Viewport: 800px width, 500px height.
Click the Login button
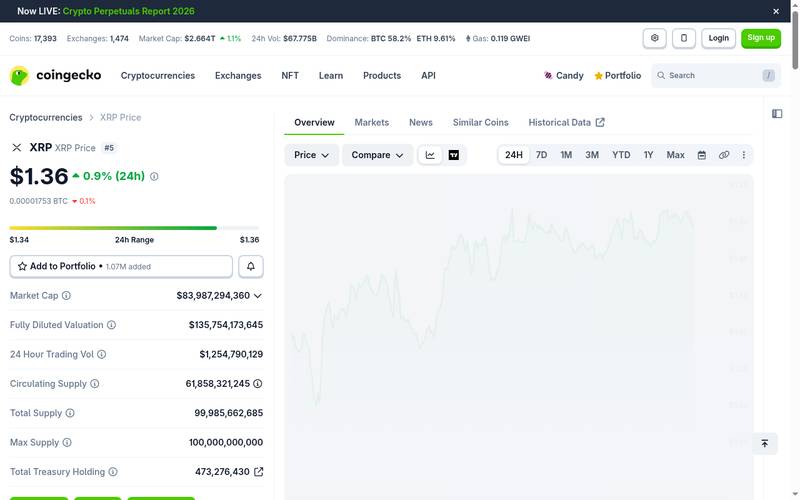tap(718, 38)
